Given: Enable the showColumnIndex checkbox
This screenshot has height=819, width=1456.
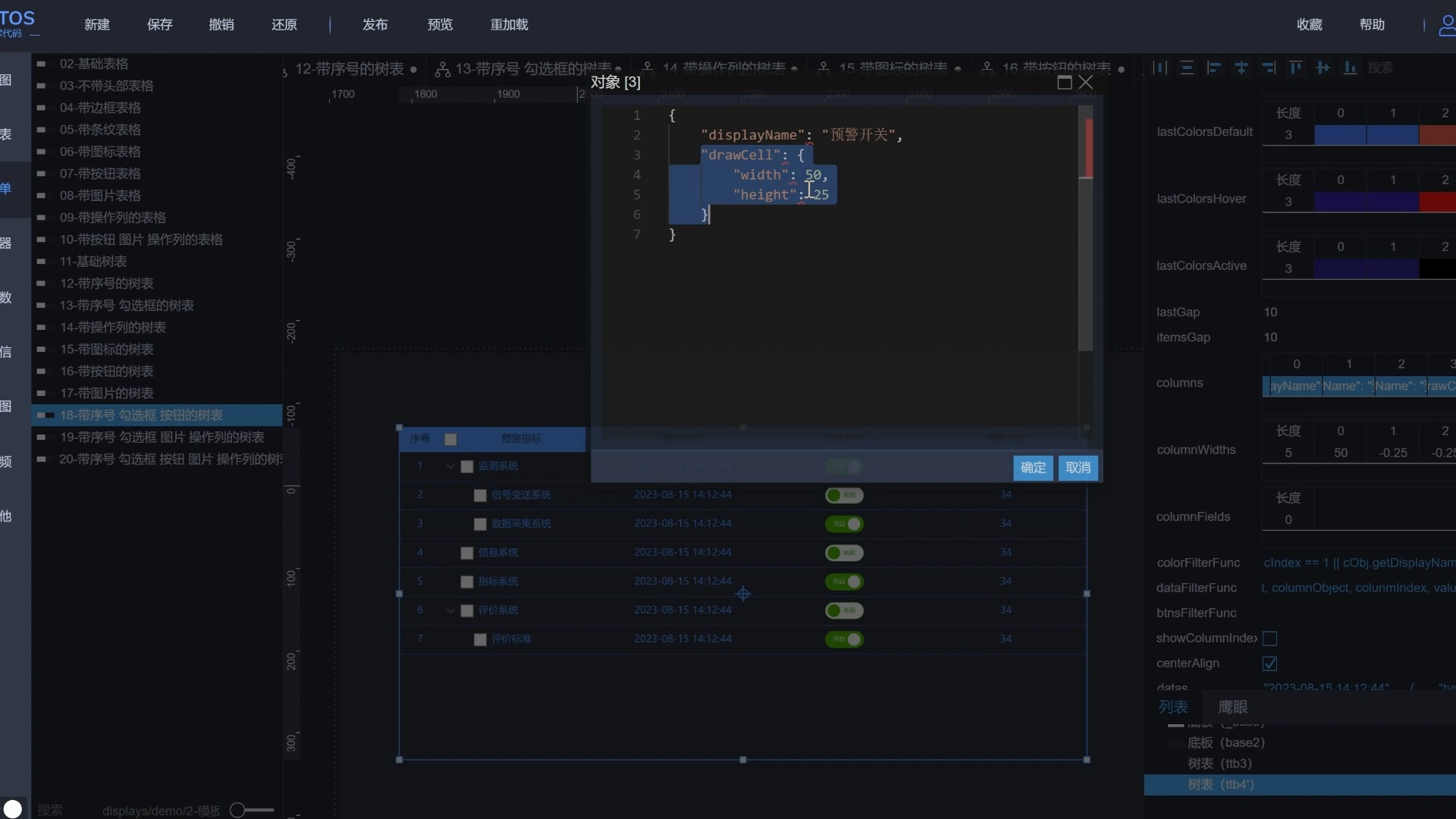Looking at the screenshot, I should 1270,639.
